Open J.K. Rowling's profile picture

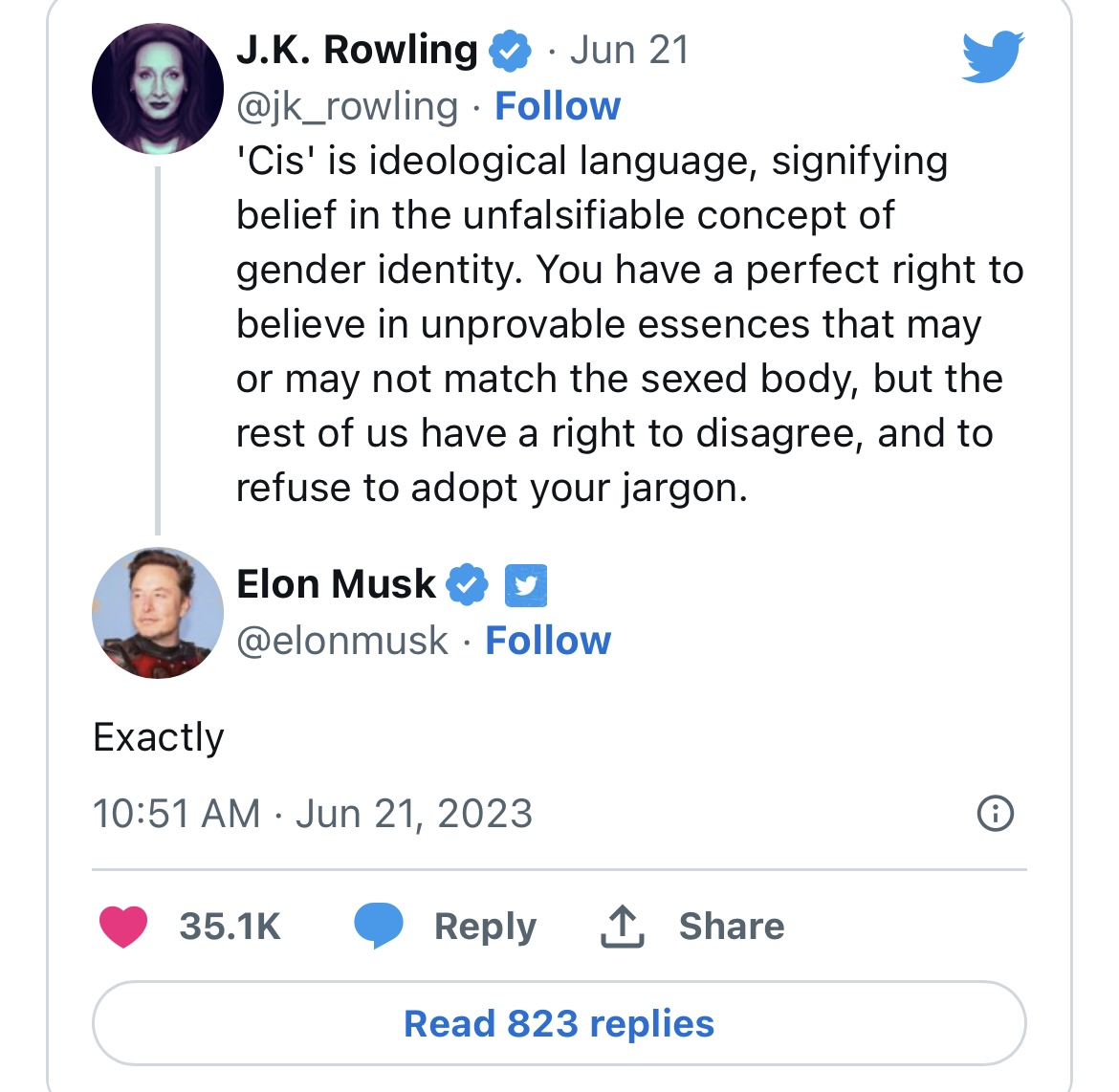(x=158, y=89)
